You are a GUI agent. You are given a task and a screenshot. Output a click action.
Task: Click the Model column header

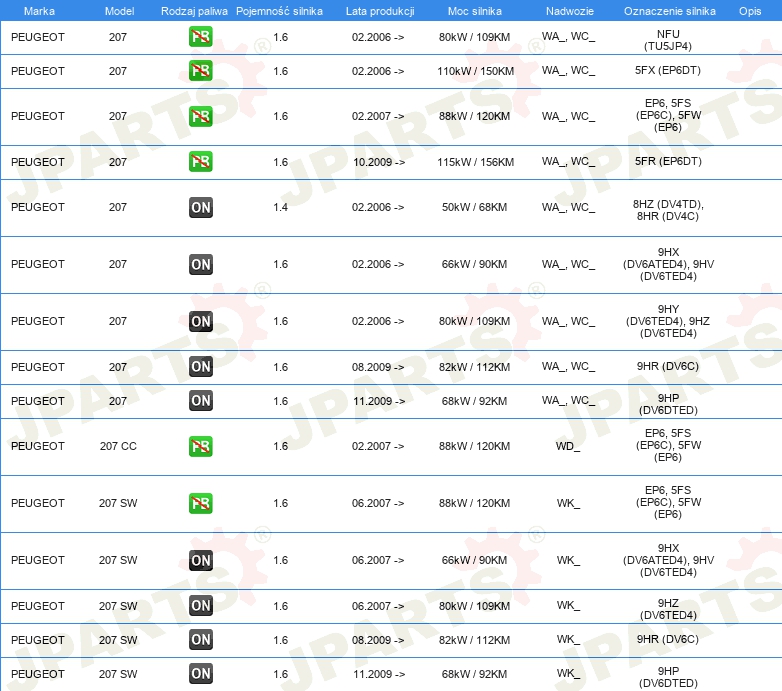coord(119,11)
